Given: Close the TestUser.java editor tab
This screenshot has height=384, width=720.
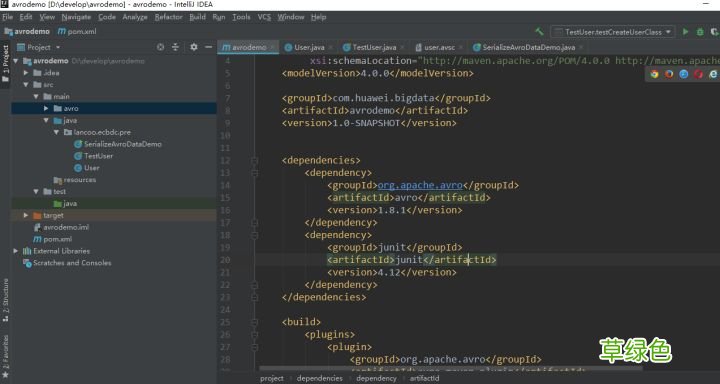Looking at the screenshot, I should [402, 47].
